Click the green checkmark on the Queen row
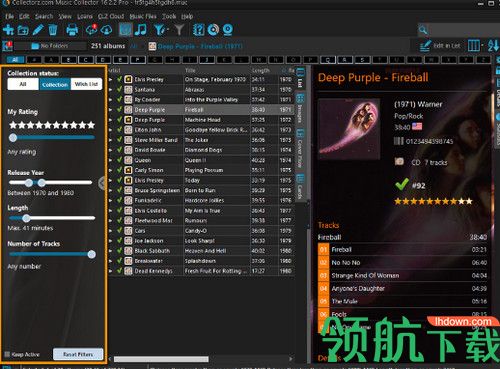 point(119,160)
